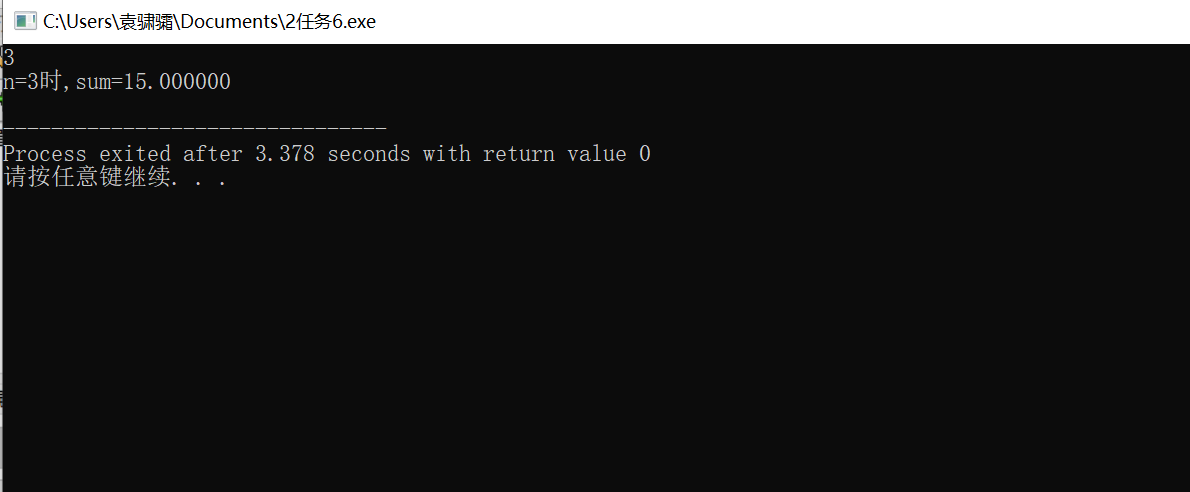Click the trailing dots after 请按任意键继续
Viewport: 1190px width, 492px height.
199,183
